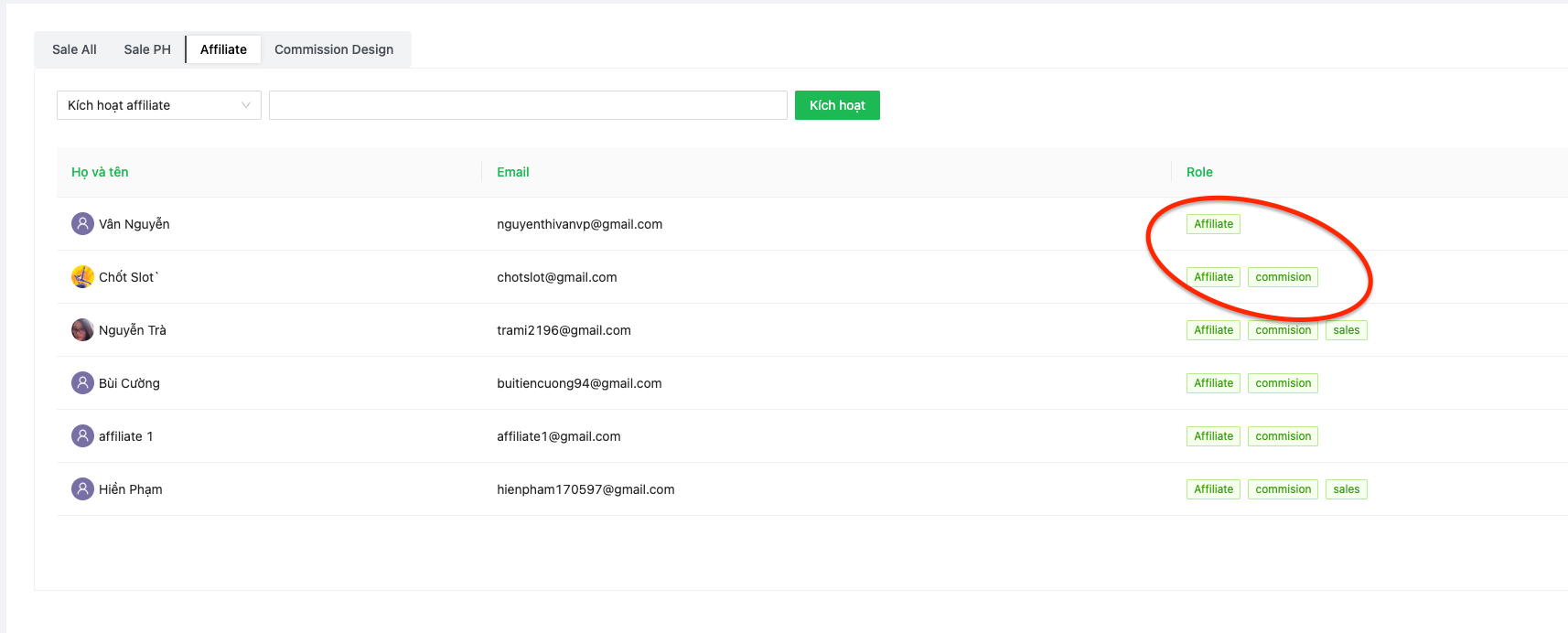Click Chốt Slot's yellow avatar icon
The height and width of the screenshot is (633, 1568).
pos(82,277)
